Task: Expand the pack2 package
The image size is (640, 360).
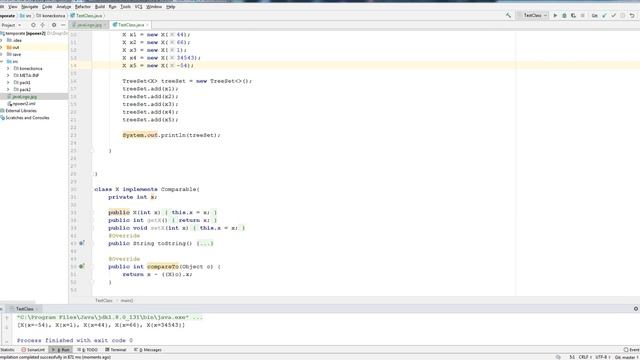Action: [x=8, y=89]
